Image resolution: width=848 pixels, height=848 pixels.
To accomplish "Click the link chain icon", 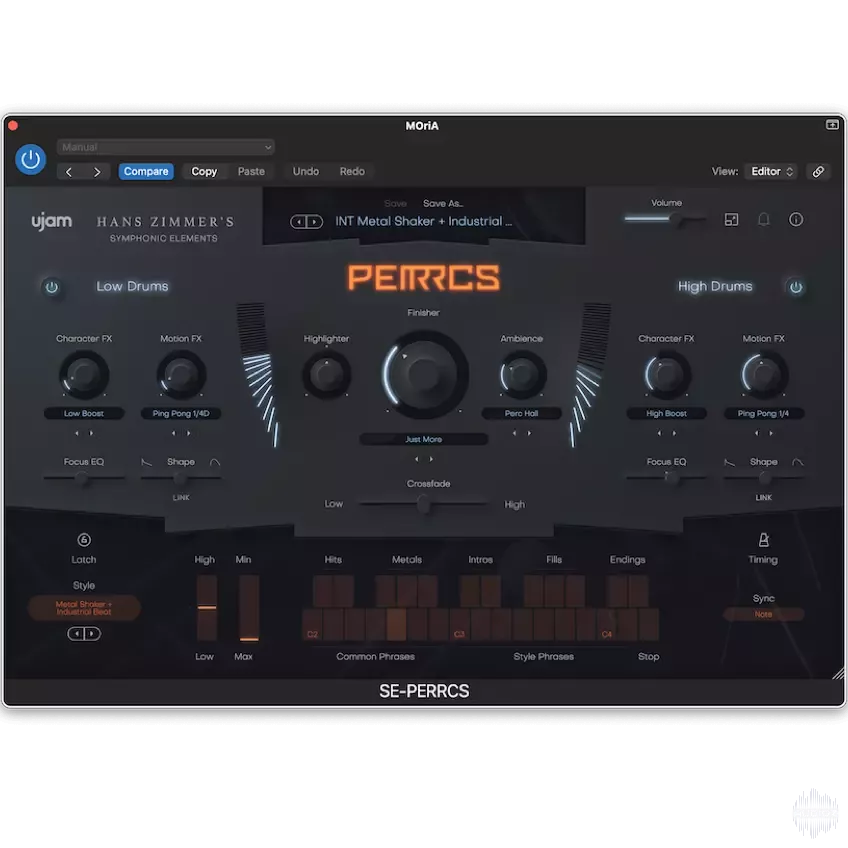I will click(818, 172).
